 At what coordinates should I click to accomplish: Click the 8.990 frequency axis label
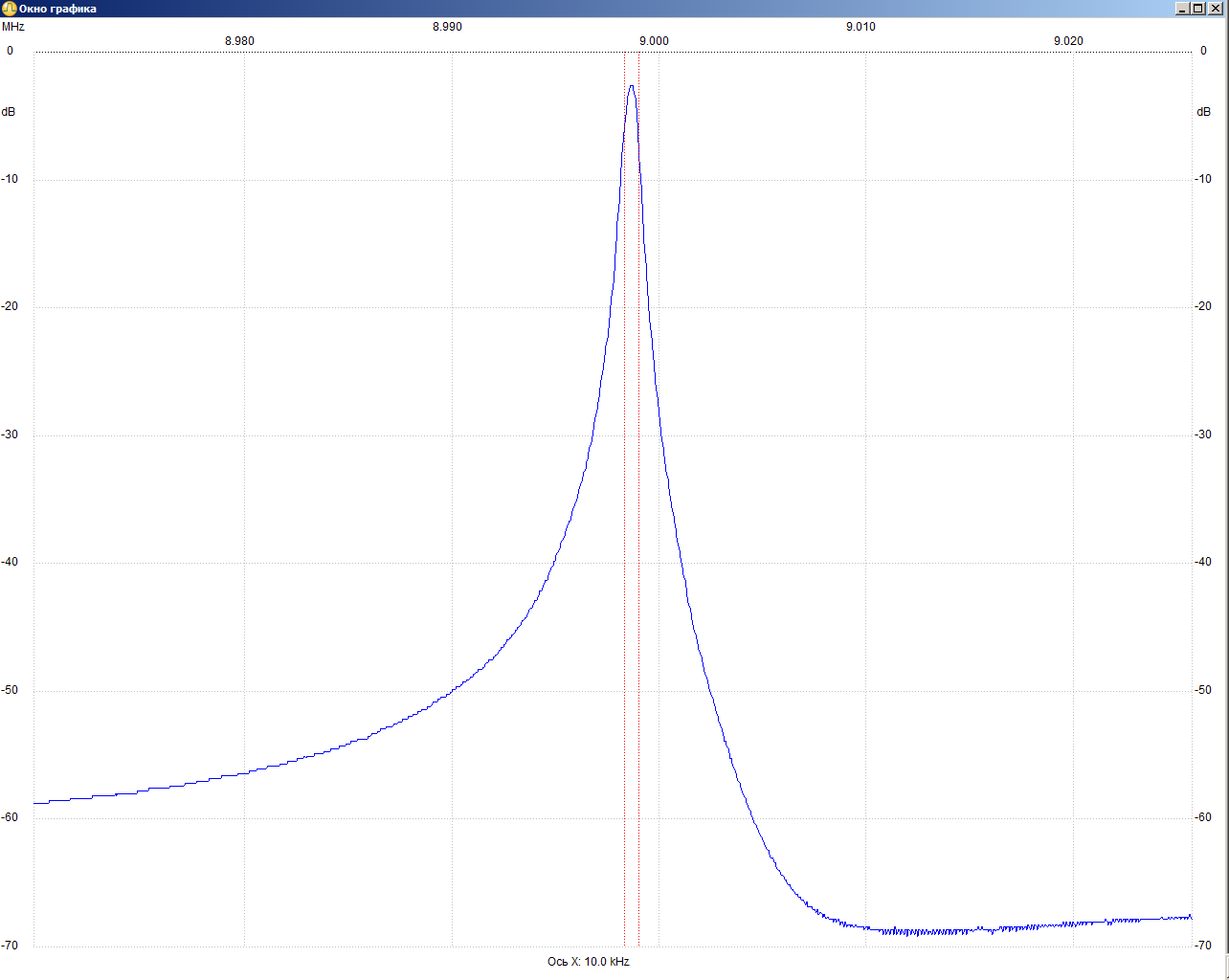pyautogui.click(x=447, y=27)
